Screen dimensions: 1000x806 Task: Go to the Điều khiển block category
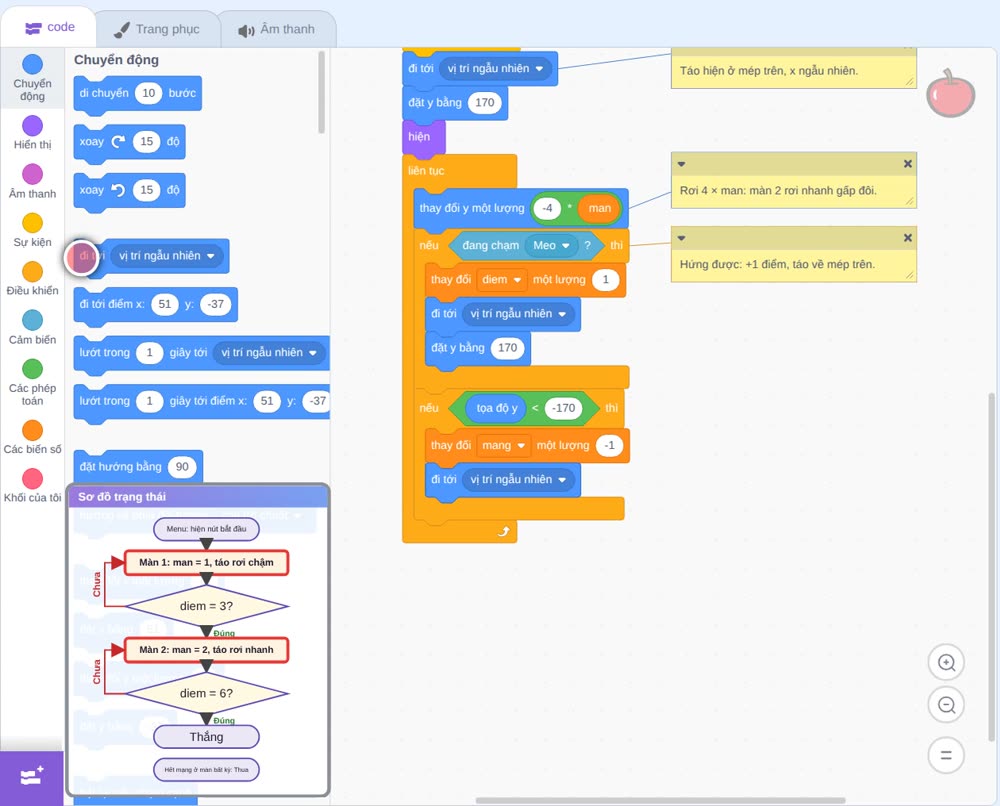pos(33,278)
